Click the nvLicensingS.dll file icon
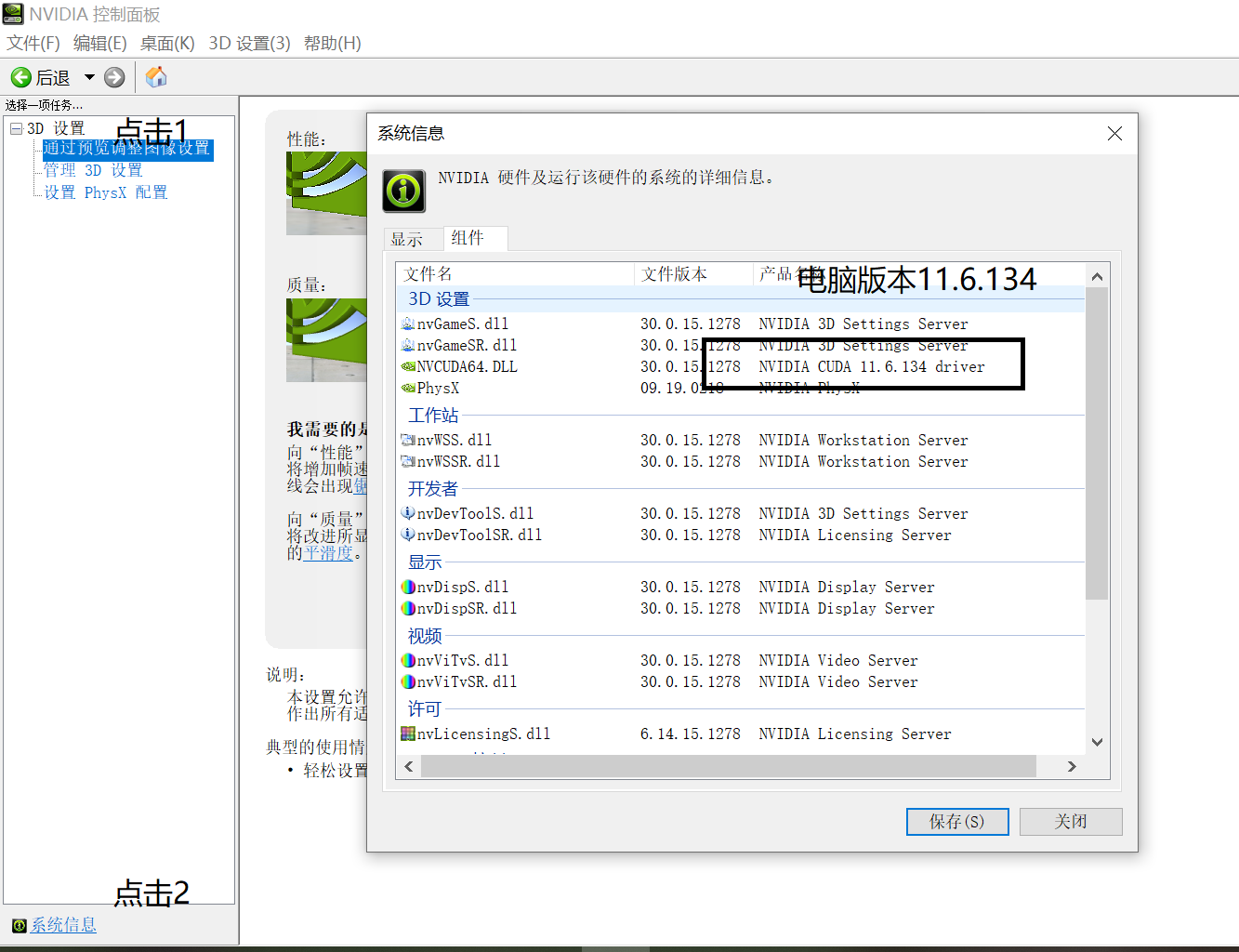This screenshot has height=952, width=1239. tap(408, 734)
